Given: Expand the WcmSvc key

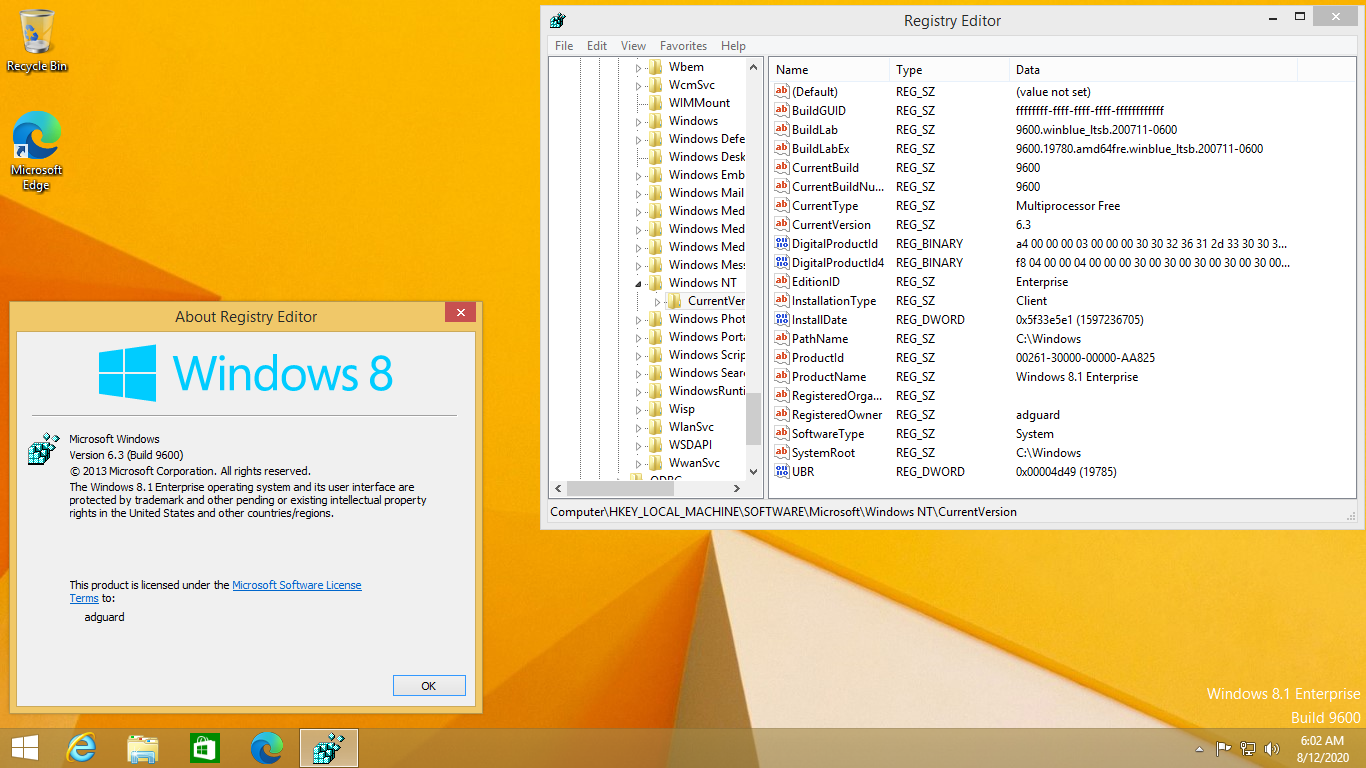Looking at the screenshot, I should pyautogui.click(x=638, y=85).
